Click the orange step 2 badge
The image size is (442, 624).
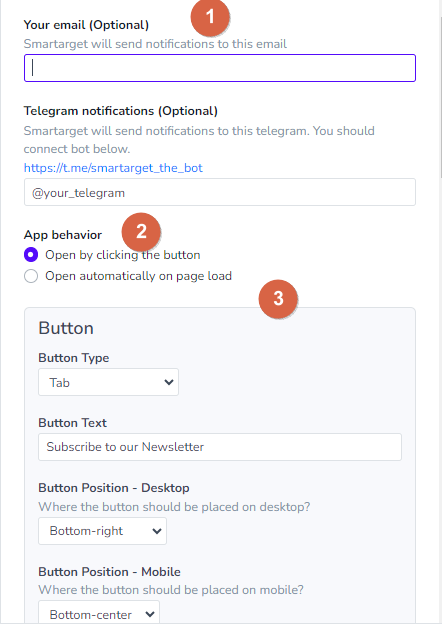click(141, 232)
